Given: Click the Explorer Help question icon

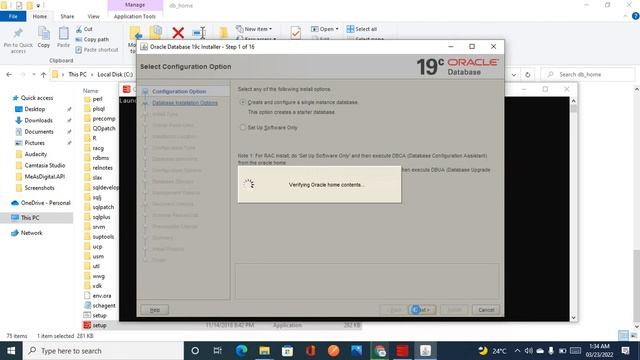Looking at the screenshot, I should [635, 16].
